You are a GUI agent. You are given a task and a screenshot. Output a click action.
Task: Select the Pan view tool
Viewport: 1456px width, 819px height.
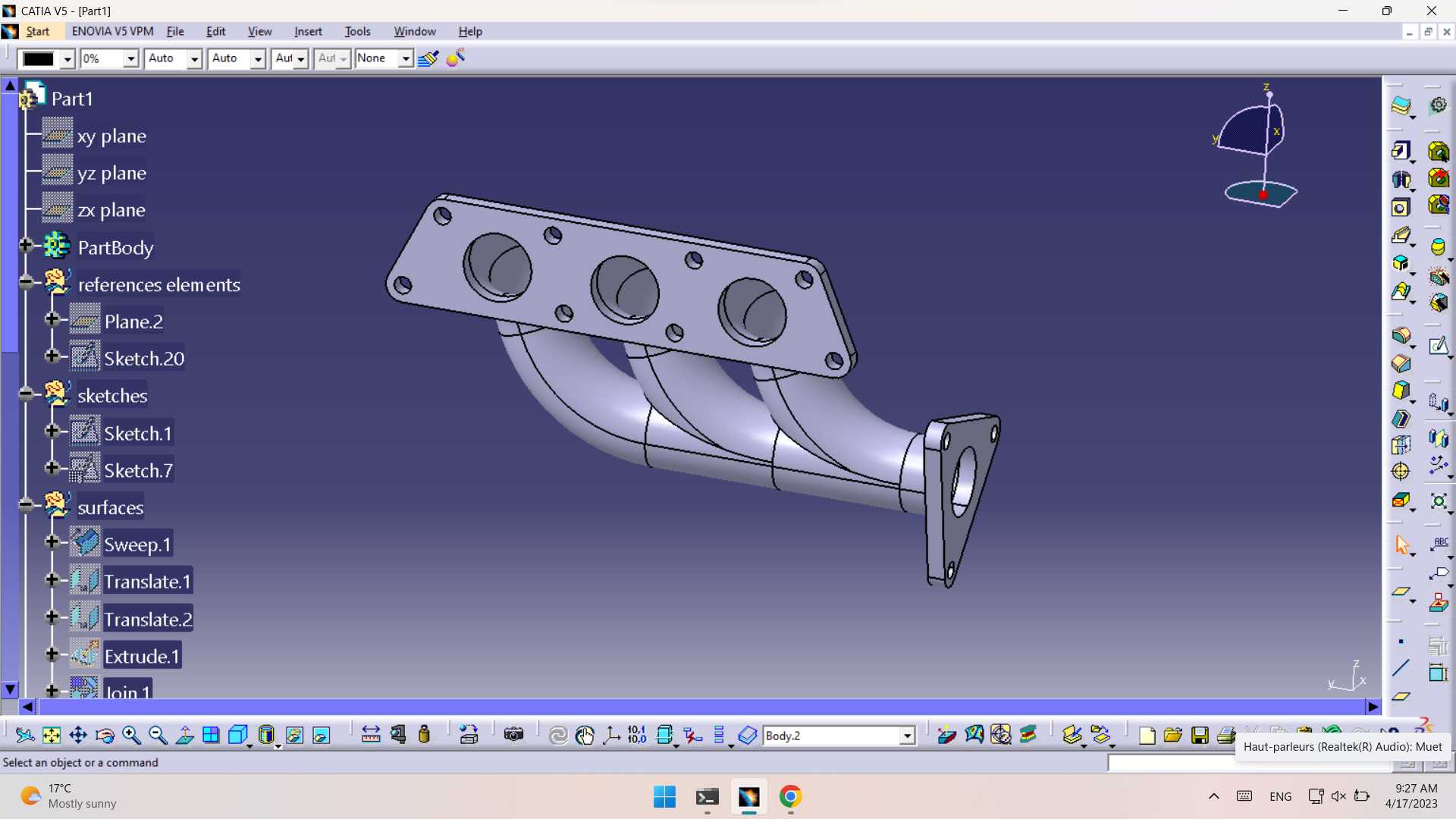[78, 735]
